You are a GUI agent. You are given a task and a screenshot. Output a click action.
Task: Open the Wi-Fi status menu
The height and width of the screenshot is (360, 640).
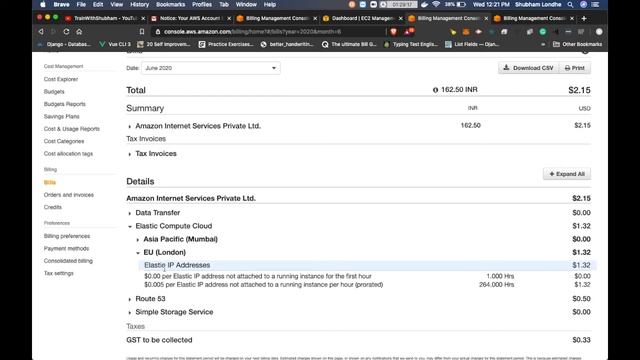tap(436, 4)
